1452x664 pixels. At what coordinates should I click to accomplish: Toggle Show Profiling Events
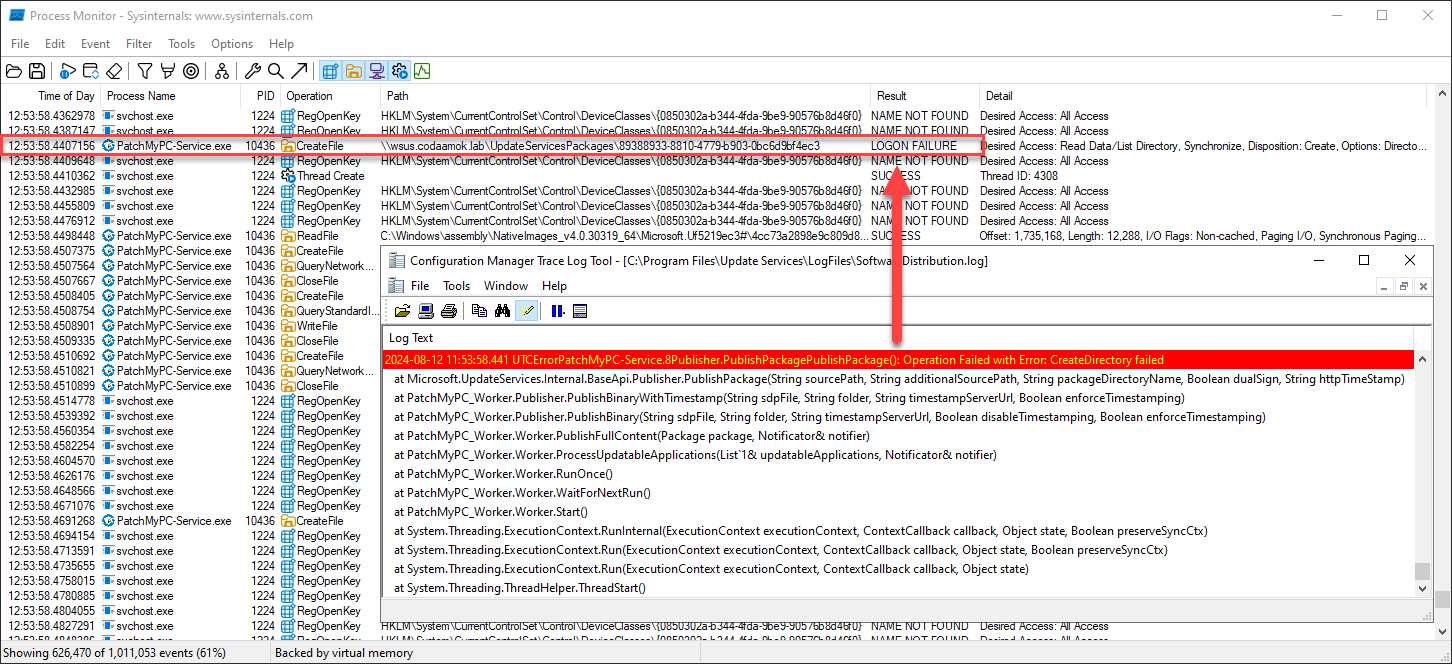coord(422,71)
